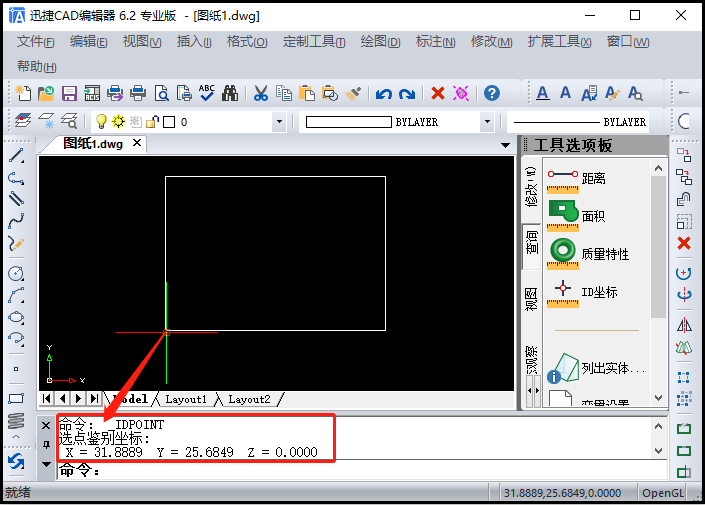Click the blue Help question mark icon
Viewport: 705px width, 505px height.
(492, 94)
